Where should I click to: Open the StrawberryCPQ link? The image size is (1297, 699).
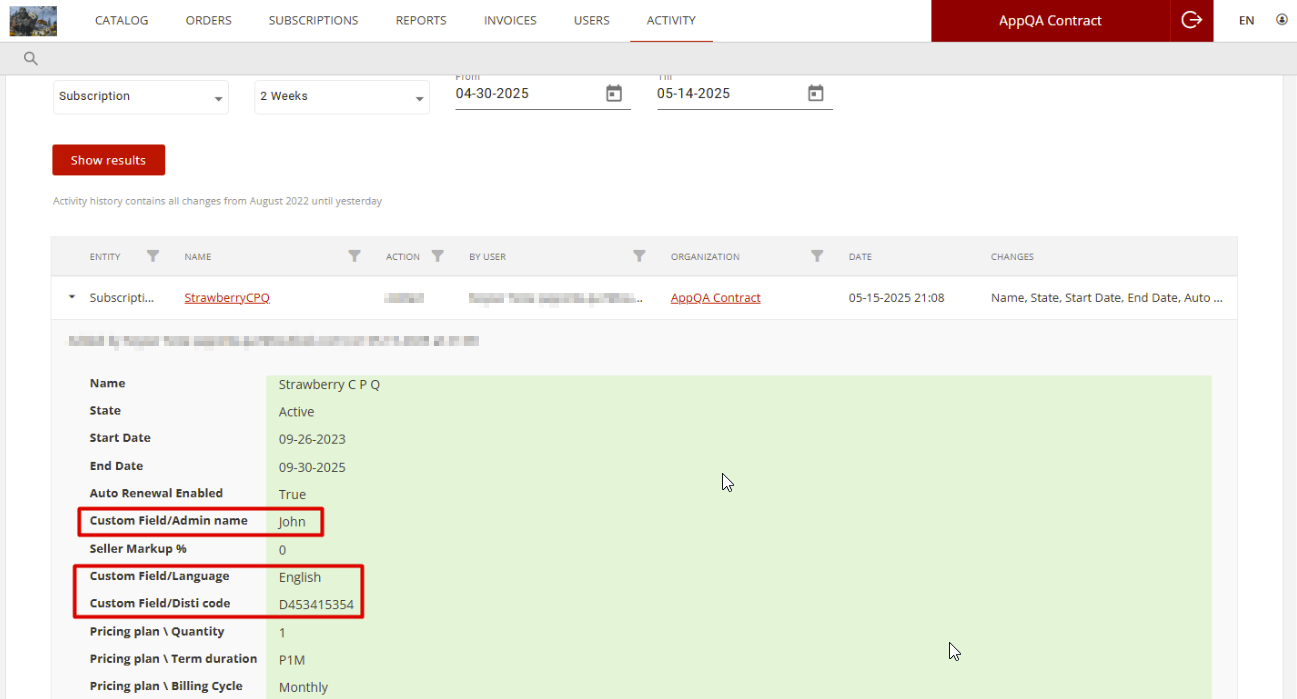(x=227, y=298)
